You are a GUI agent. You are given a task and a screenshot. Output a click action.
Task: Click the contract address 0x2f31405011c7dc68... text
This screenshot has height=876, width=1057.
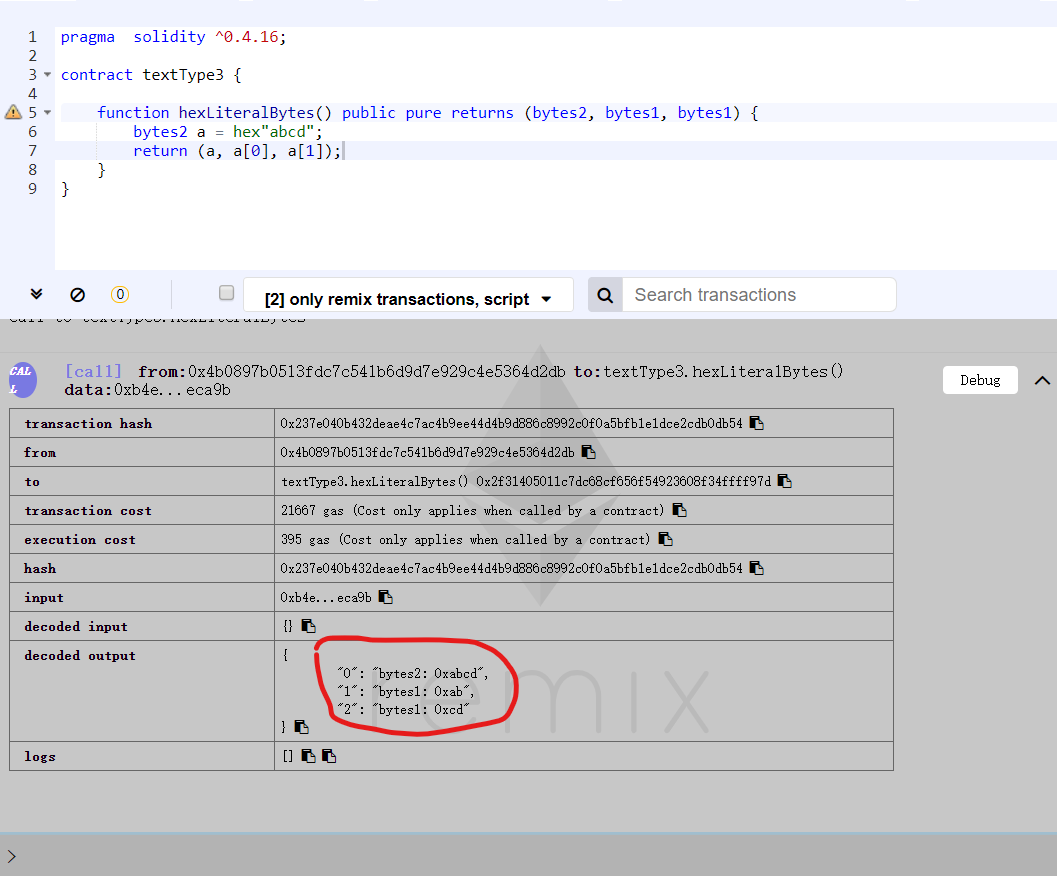coord(624,481)
